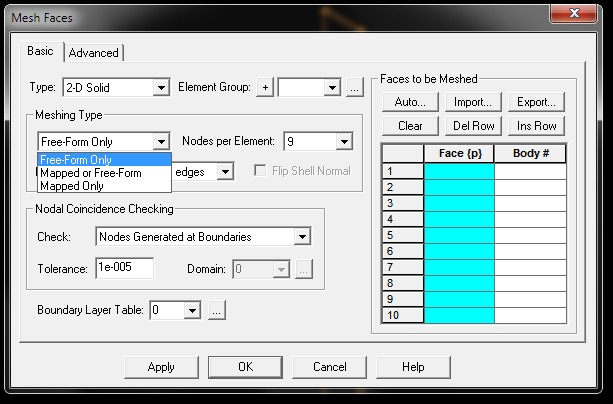Select the Face {p} cell in row 5

point(459,235)
